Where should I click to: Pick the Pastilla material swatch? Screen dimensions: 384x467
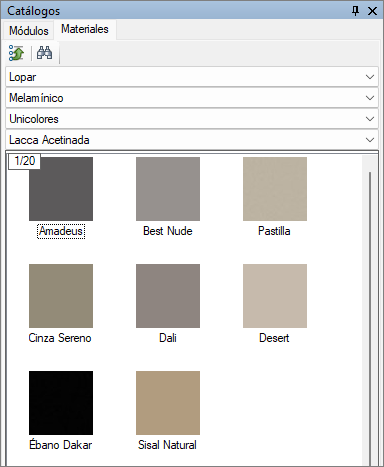(x=275, y=189)
